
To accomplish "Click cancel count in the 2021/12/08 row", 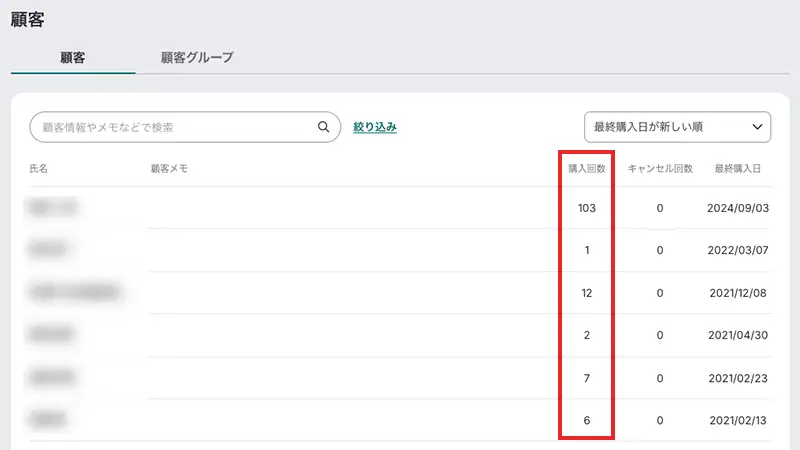I will [x=660, y=293].
